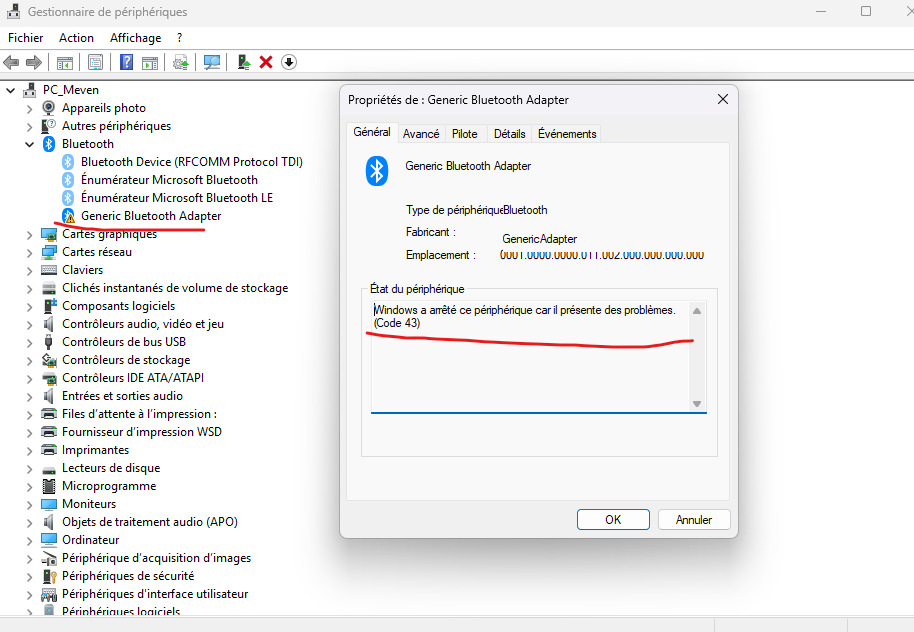This screenshot has width=914, height=632.
Task: Select Fournisseur d'impression WSD row
Action: (x=142, y=432)
